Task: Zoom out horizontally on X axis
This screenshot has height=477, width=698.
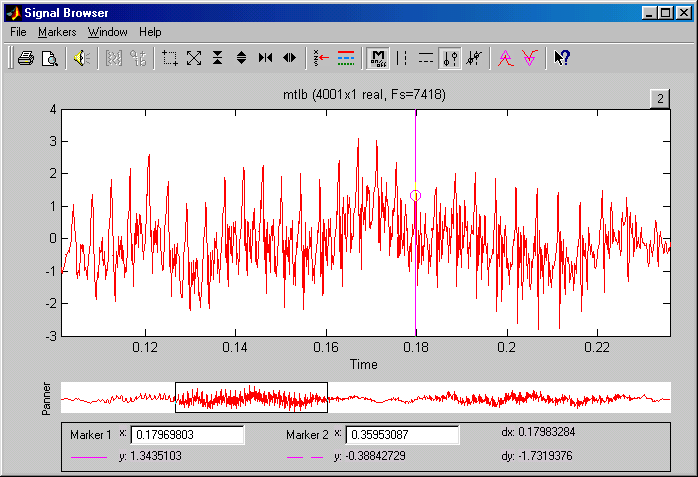Action: 289,58
